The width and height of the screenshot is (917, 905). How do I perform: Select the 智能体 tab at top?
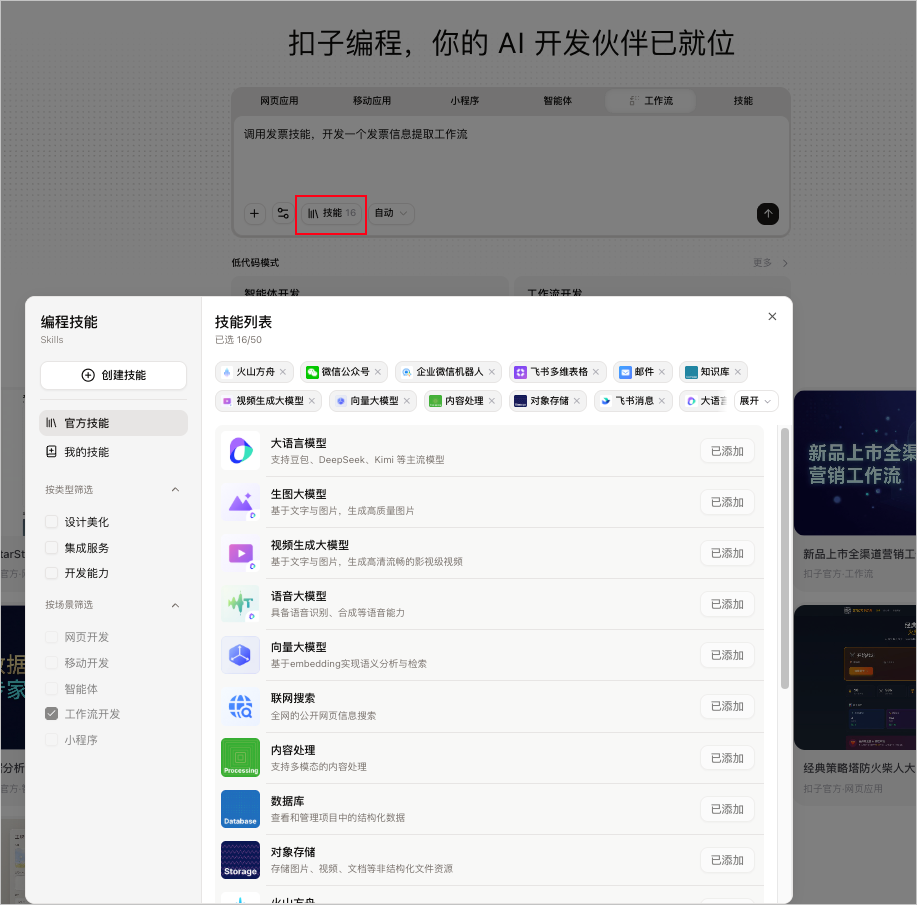tap(557, 101)
